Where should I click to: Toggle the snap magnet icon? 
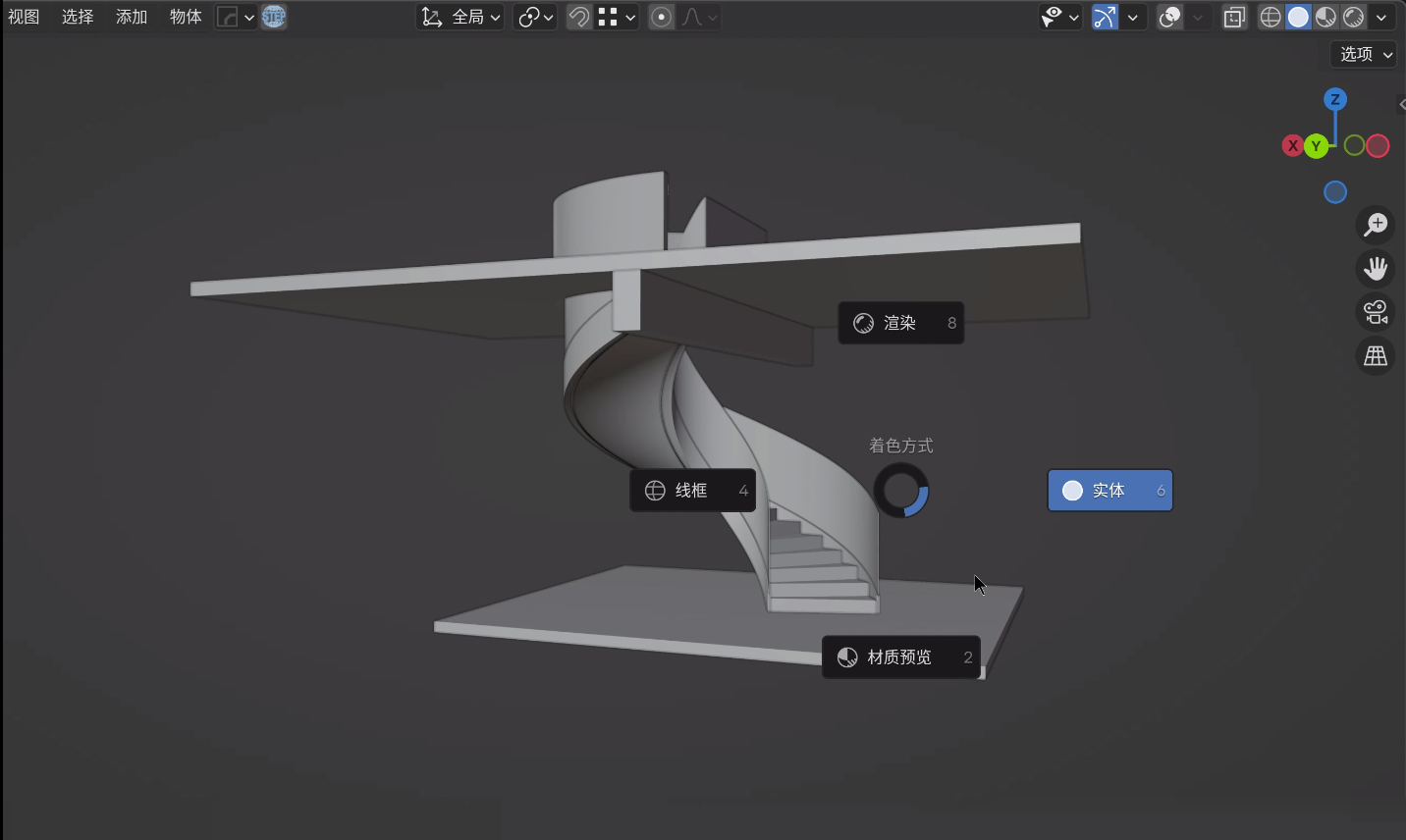[x=579, y=17]
